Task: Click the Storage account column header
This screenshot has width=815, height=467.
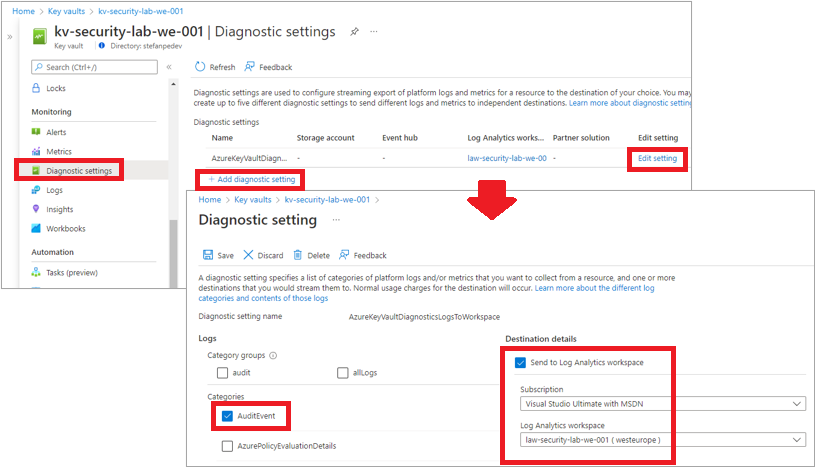Action: (325, 138)
